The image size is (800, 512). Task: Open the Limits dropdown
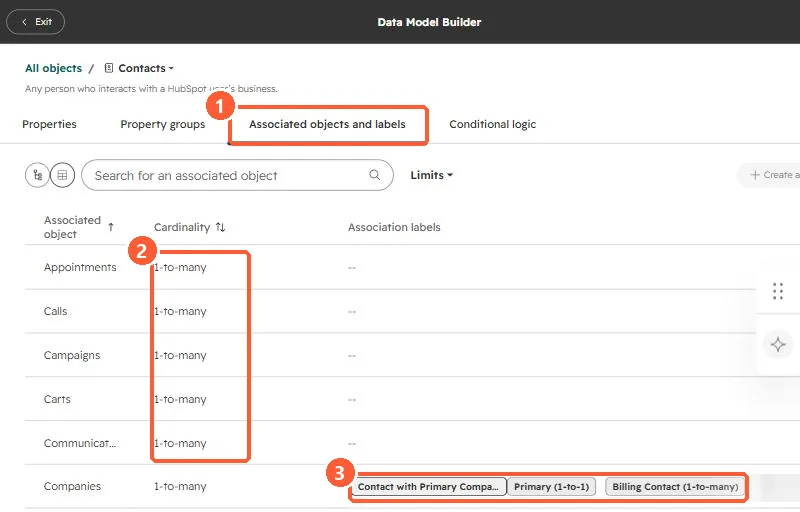(x=432, y=175)
